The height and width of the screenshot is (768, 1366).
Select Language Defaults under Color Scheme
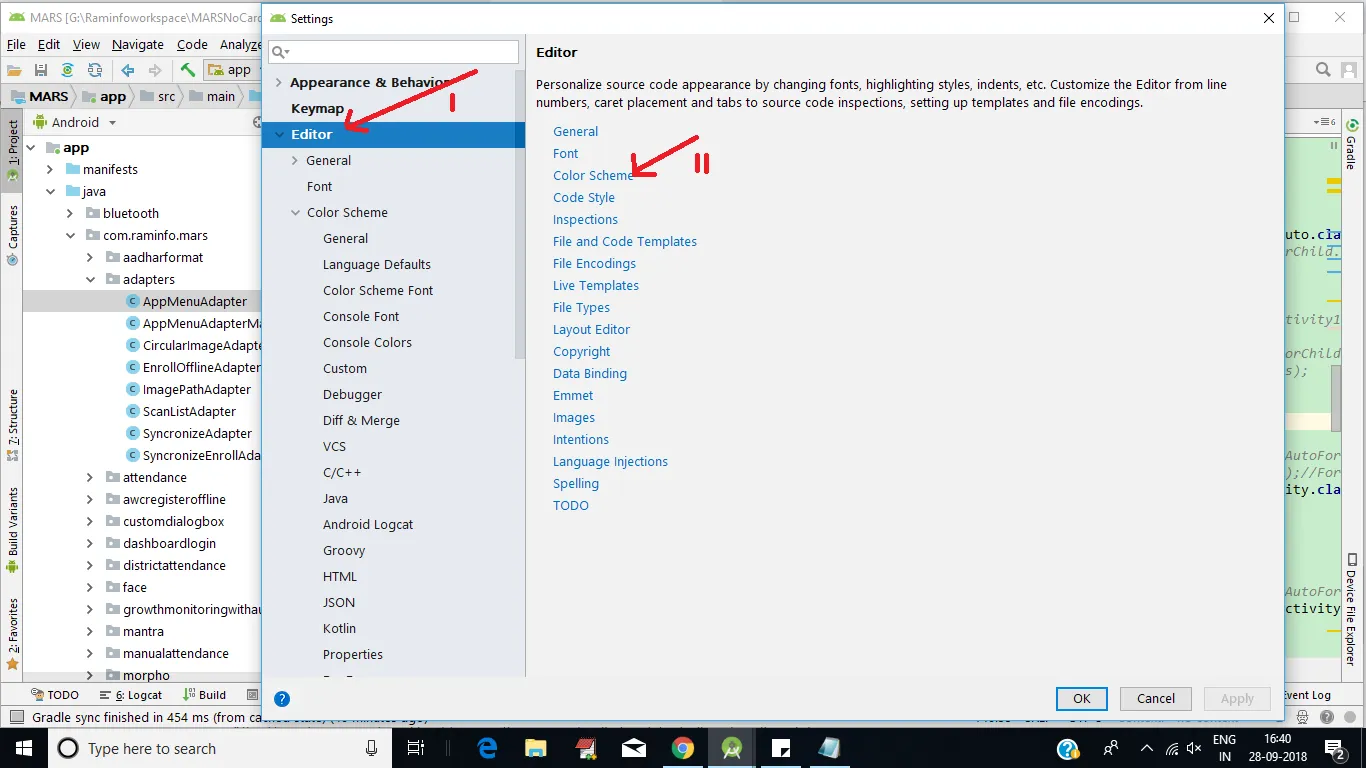(377, 264)
